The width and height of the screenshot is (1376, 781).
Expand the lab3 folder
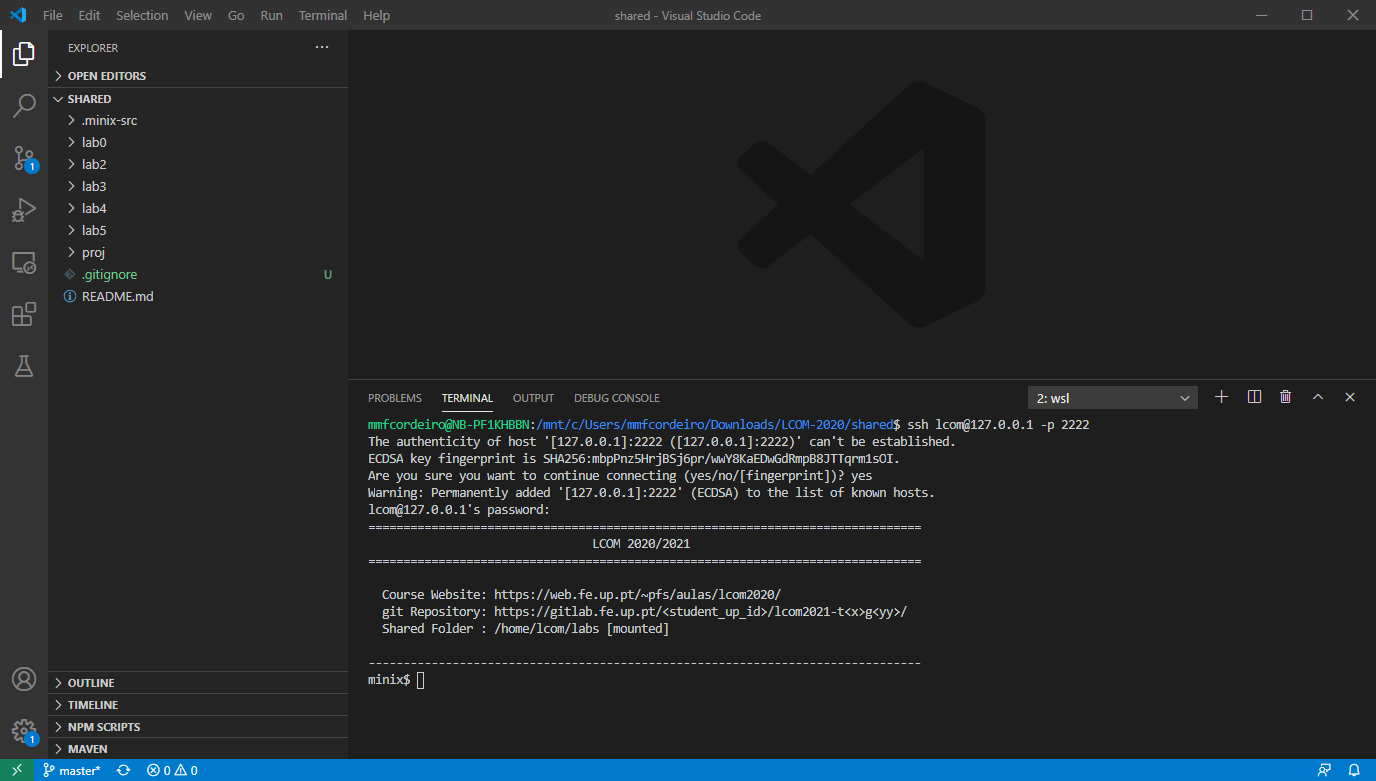point(93,185)
